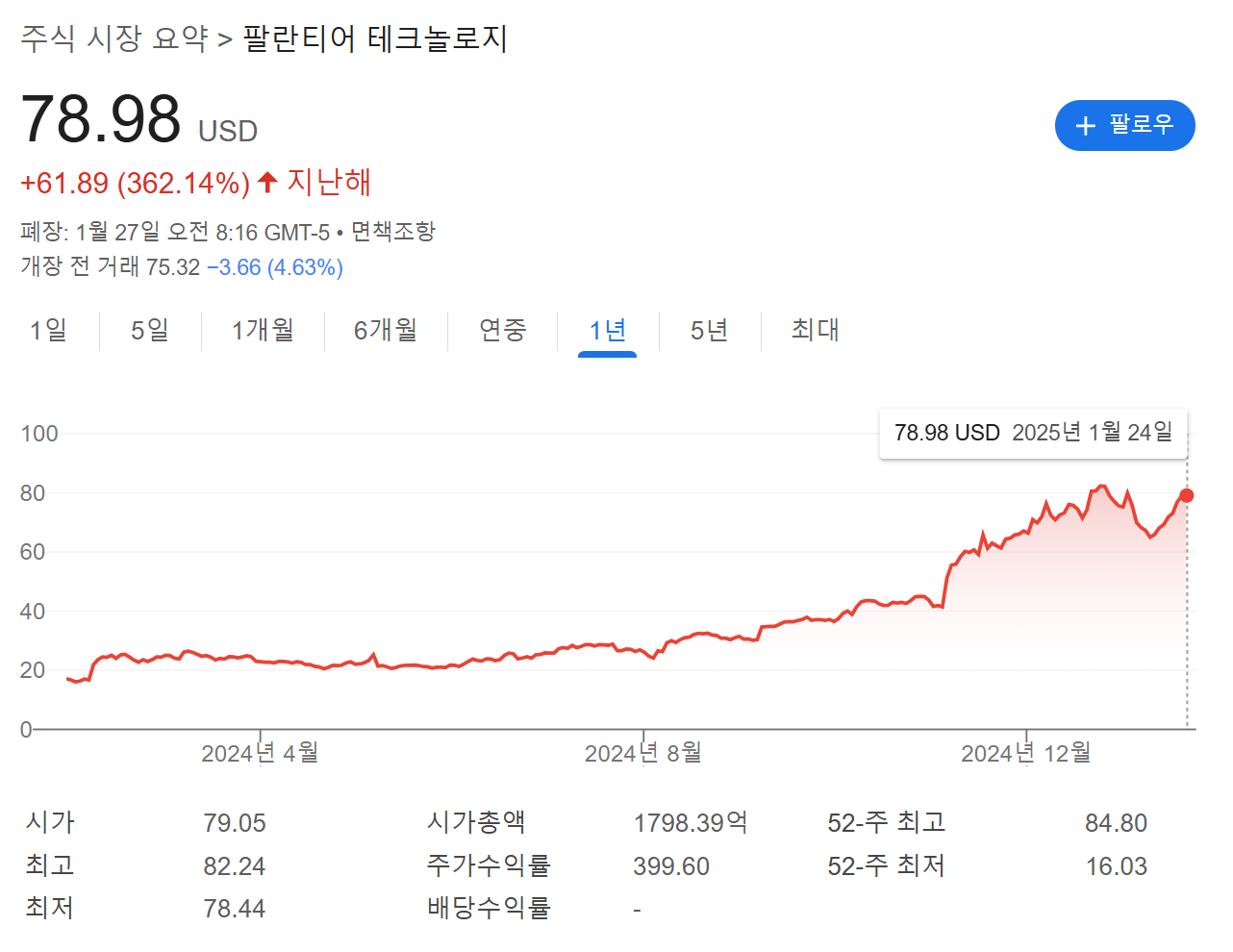Click the 시가총액 value 1798.39억
1233x952 pixels.
691,823
